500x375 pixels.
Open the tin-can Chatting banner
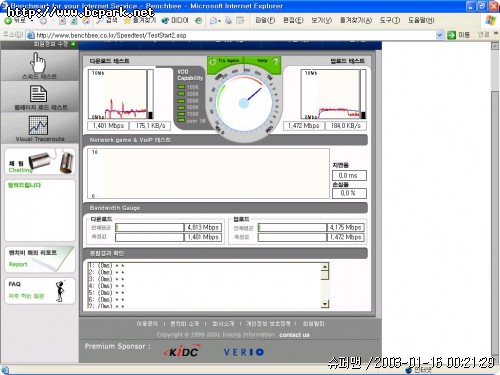click(x=40, y=162)
